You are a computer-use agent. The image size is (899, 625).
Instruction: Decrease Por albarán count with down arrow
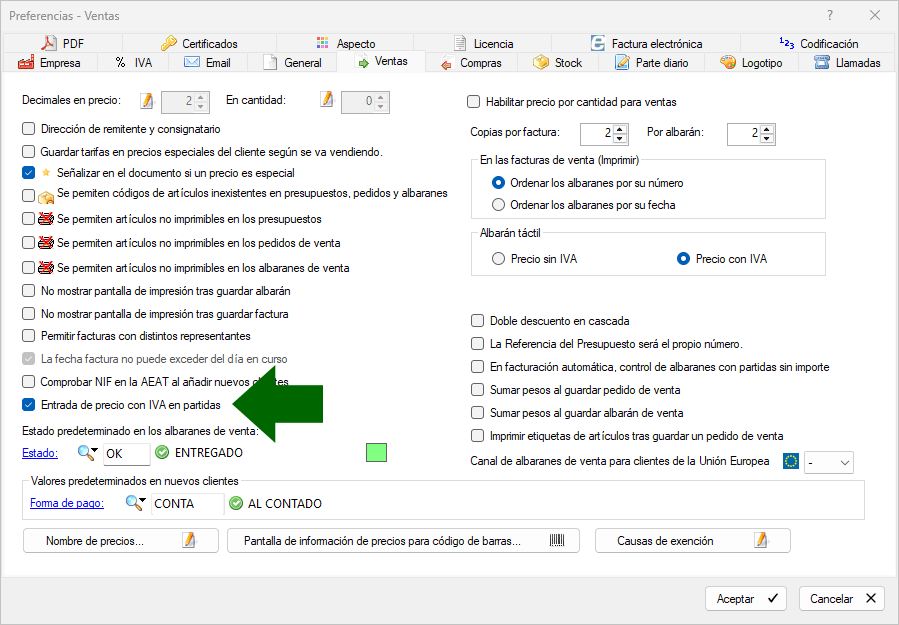pyautogui.click(x=767, y=138)
